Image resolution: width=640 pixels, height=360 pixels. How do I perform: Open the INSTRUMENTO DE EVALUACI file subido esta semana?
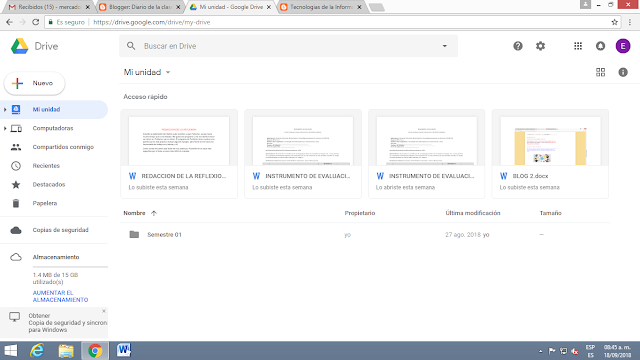(303, 154)
